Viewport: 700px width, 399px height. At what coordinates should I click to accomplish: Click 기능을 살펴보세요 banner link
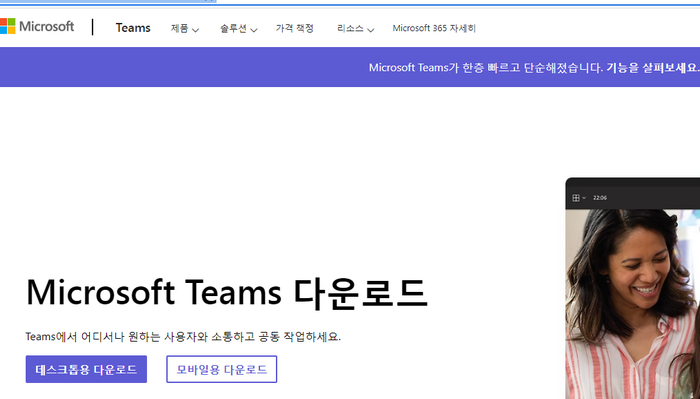(x=653, y=67)
